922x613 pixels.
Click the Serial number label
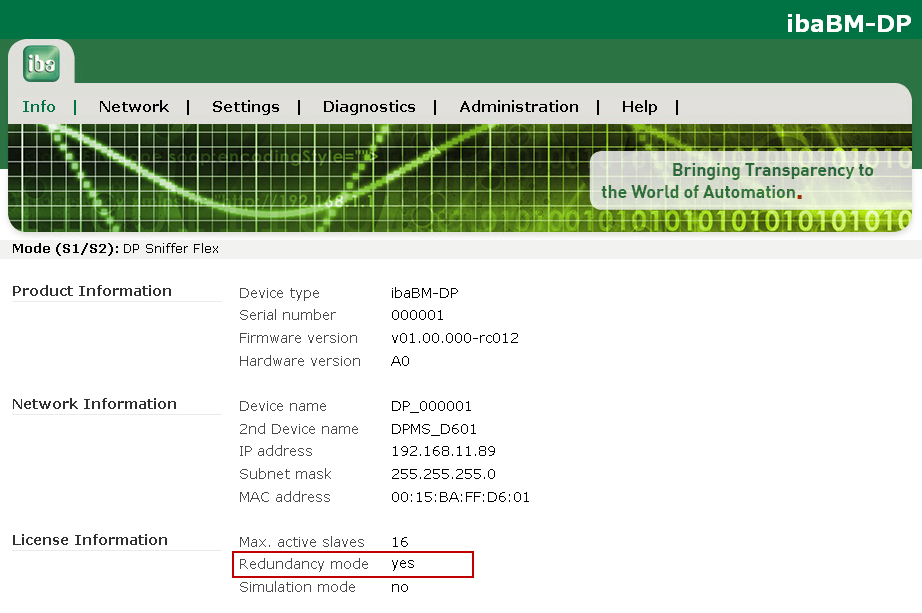pos(287,315)
